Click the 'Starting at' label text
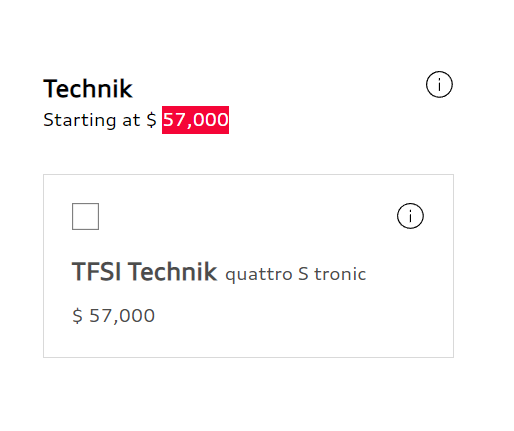This screenshot has width=514, height=431. [92, 120]
